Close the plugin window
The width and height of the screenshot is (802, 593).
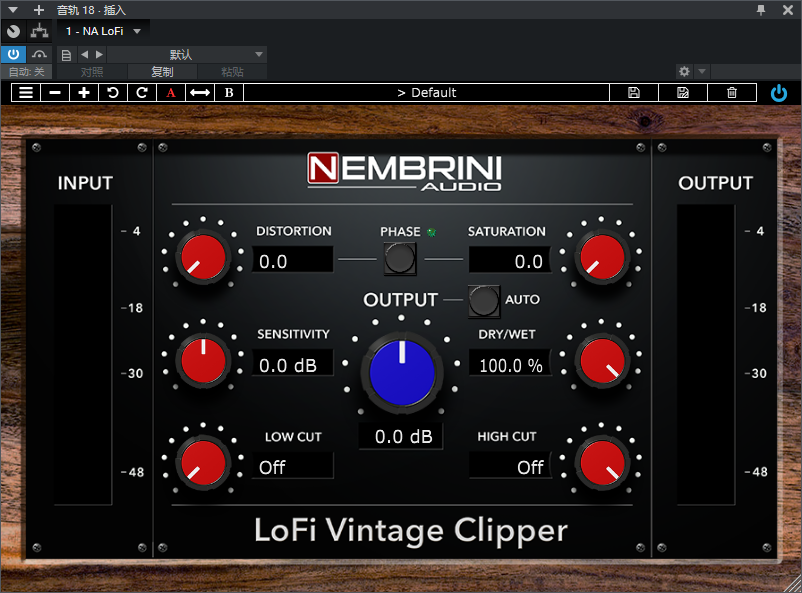[x=788, y=10]
